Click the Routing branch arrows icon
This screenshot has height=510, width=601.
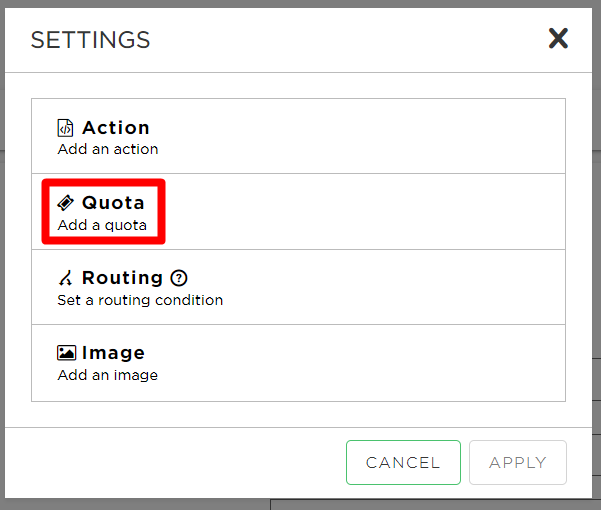(65, 278)
